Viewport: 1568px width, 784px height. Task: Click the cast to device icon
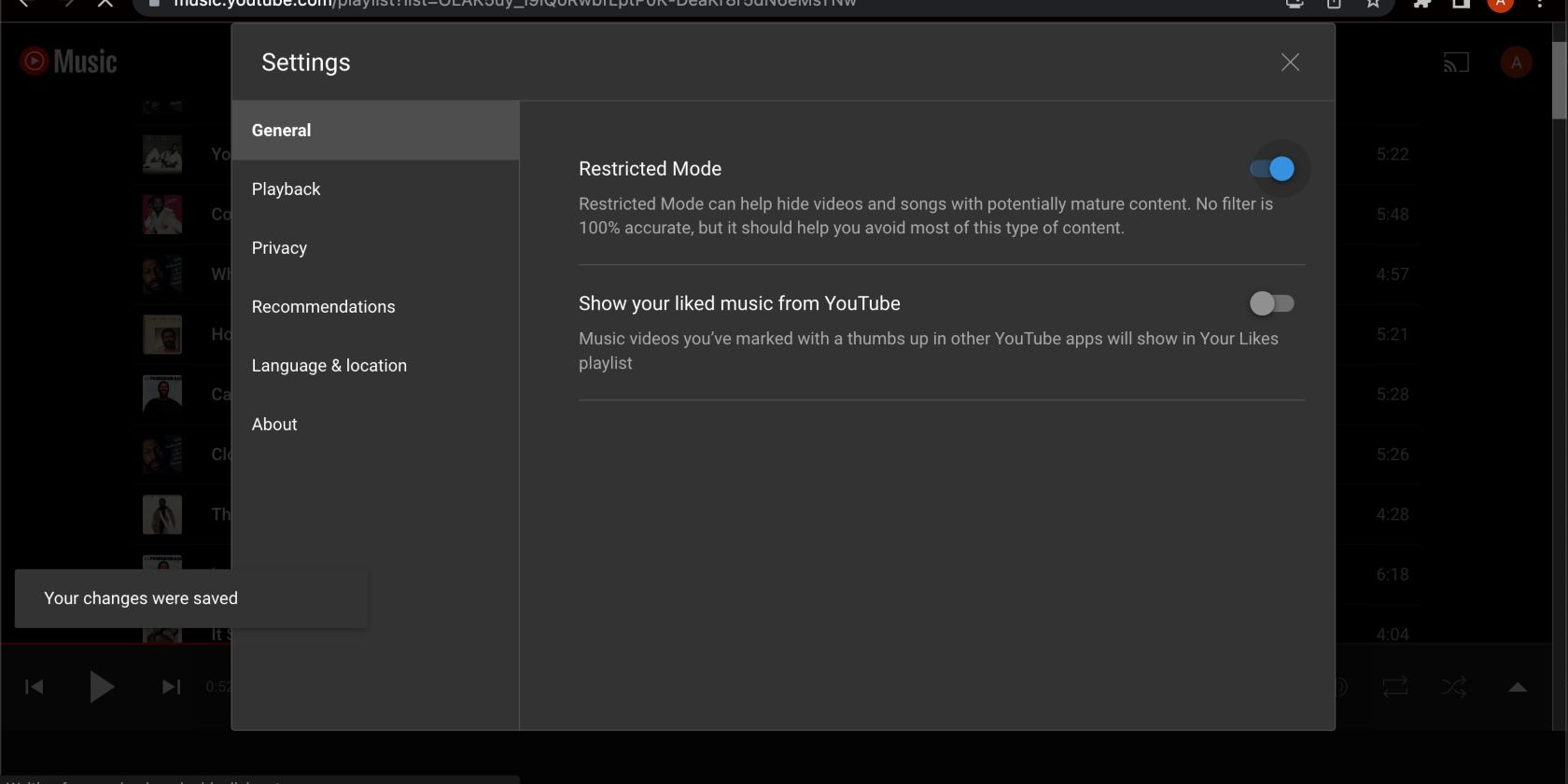(1456, 63)
